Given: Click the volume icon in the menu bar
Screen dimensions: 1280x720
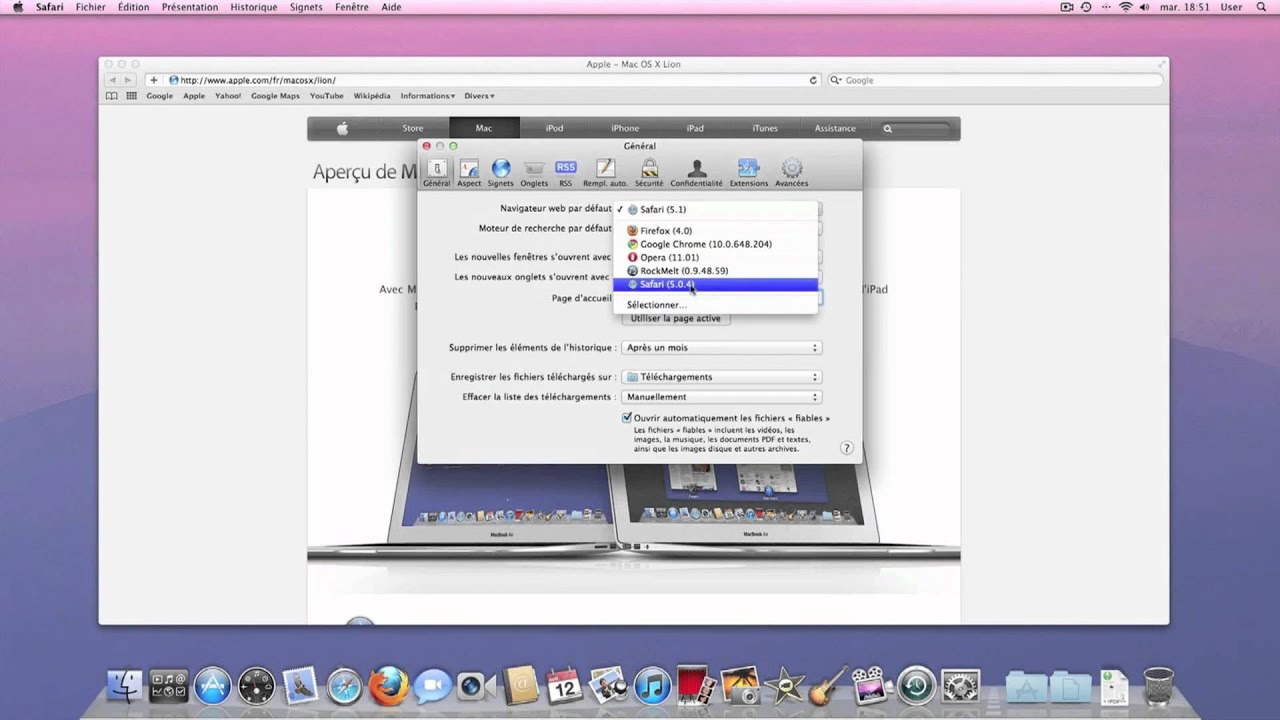Looking at the screenshot, I should click(1146, 7).
